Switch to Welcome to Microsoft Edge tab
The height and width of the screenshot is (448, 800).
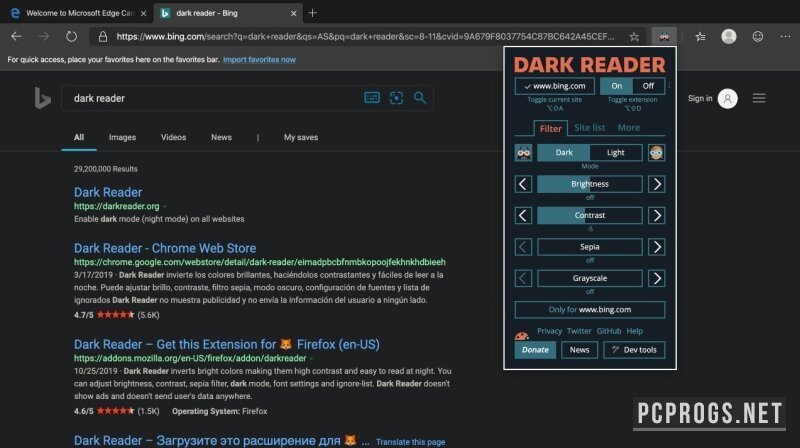(x=79, y=13)
